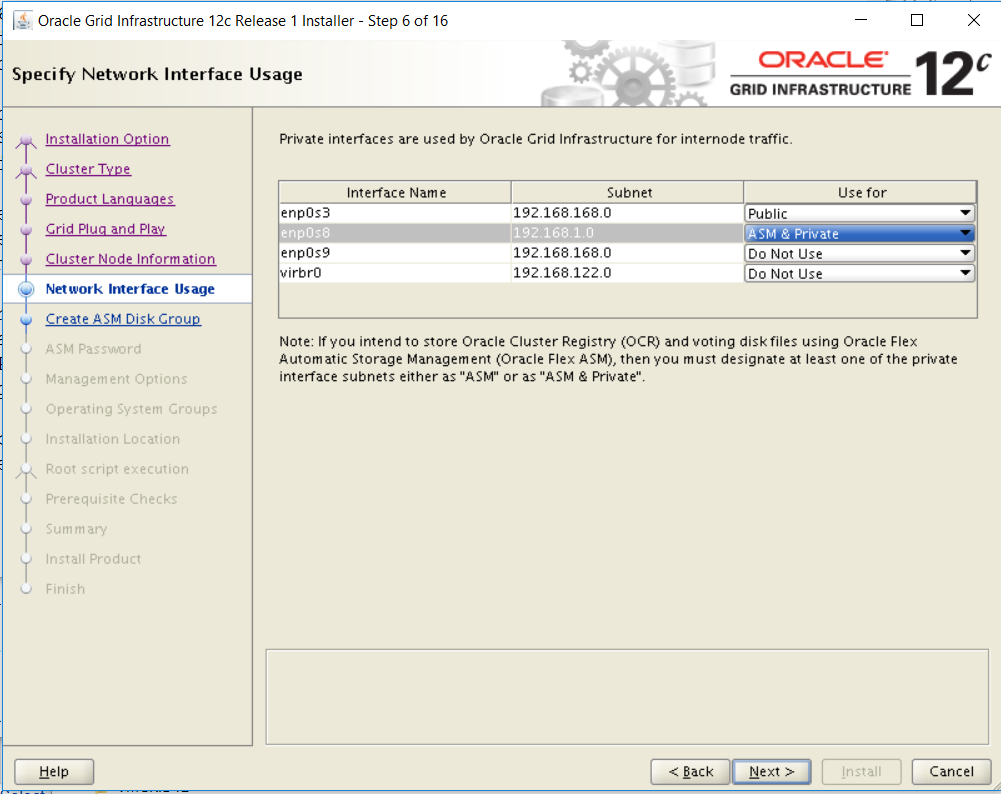
Task: Click the Cluster Node Information bullet icon
Action: coord(26,260)
